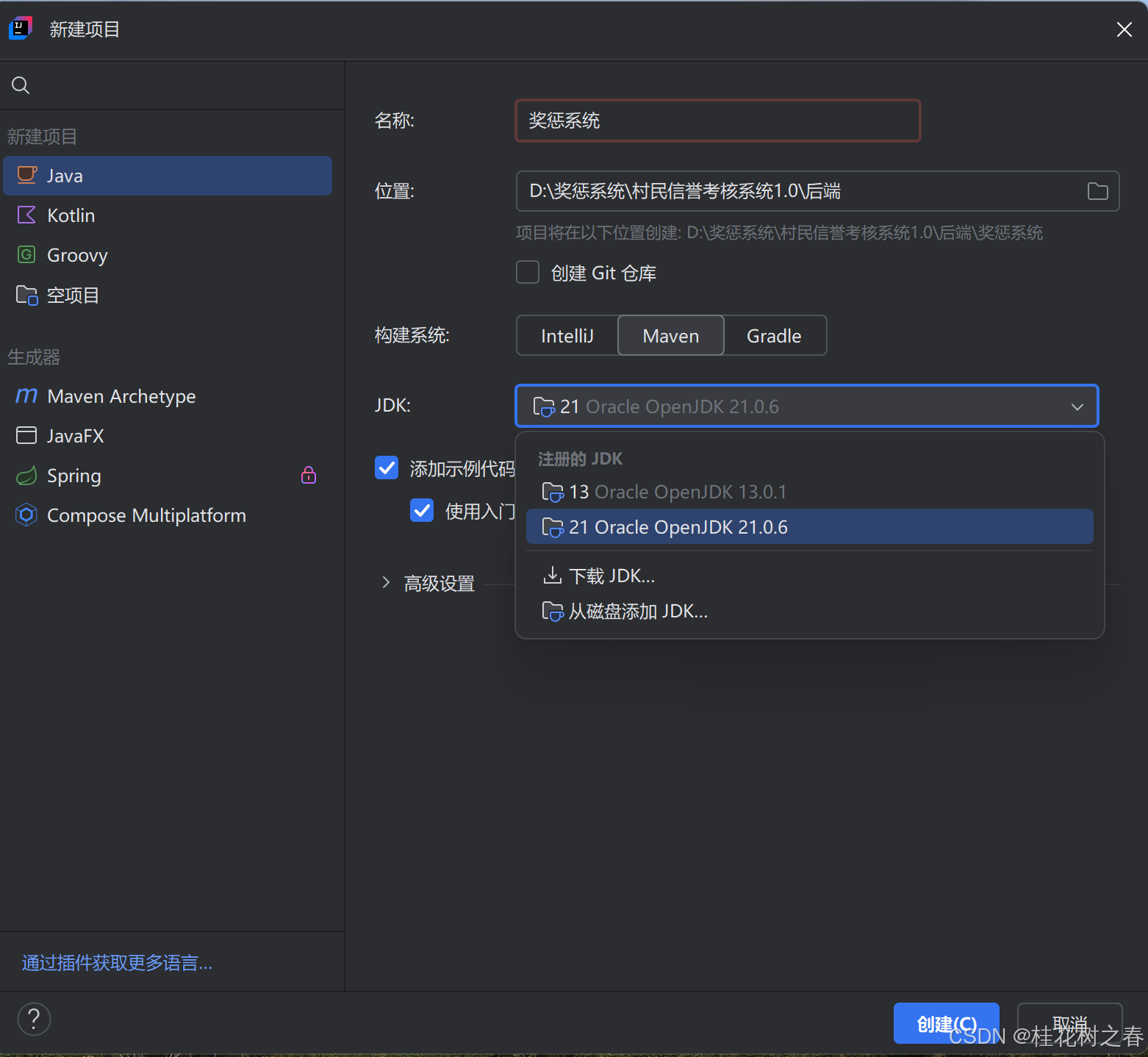Open 通过插件获取更多语言 link

pyautogui.click(x=116, y=962)
